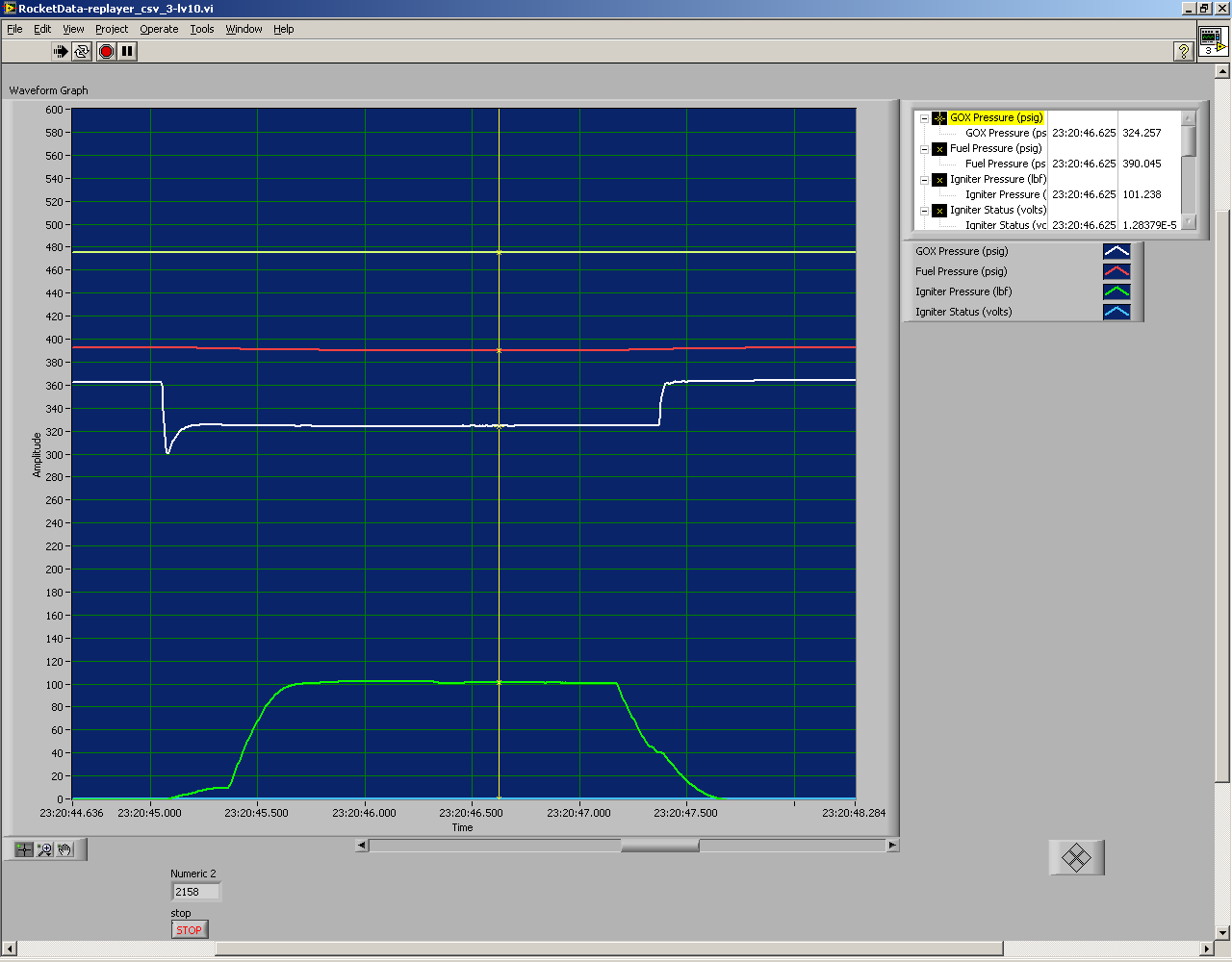Click the green Igniter Pressure plot swatch
The height and width of the screenshot is (962, 1232).
pos(1116,291)
